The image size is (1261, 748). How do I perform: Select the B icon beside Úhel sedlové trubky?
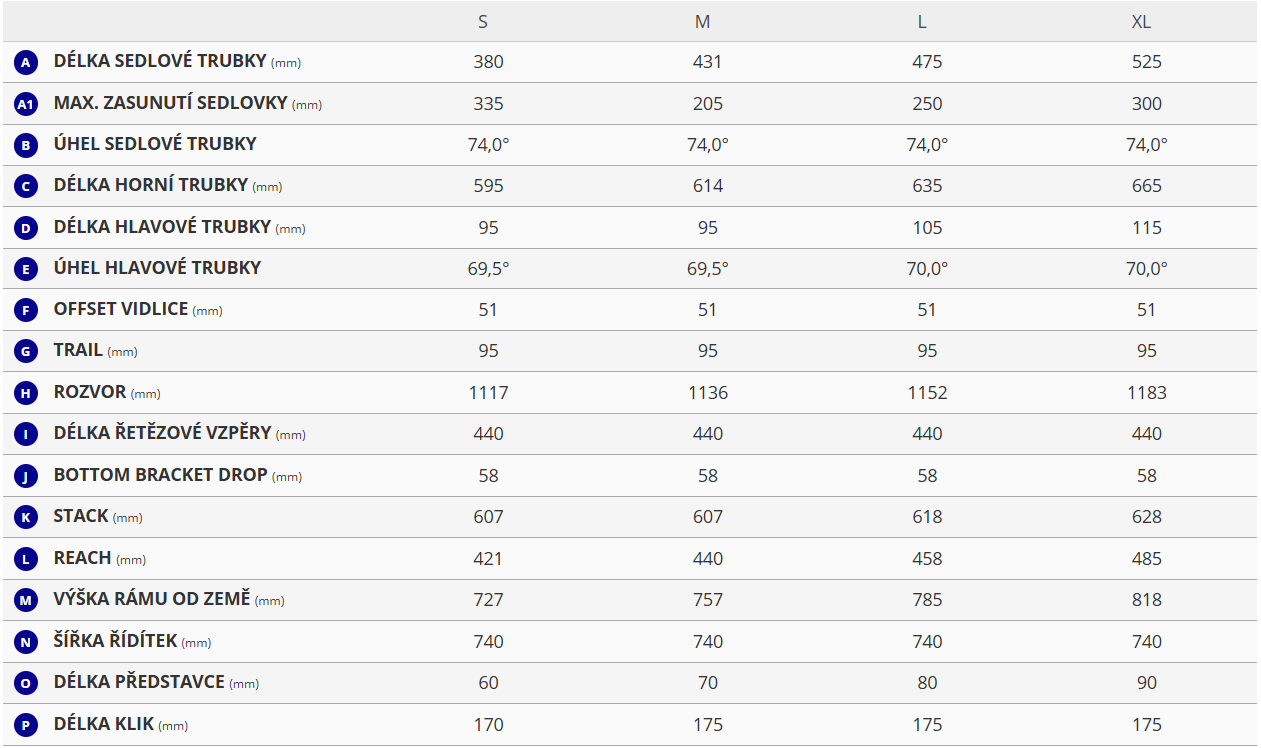click(x=26, y=145)
